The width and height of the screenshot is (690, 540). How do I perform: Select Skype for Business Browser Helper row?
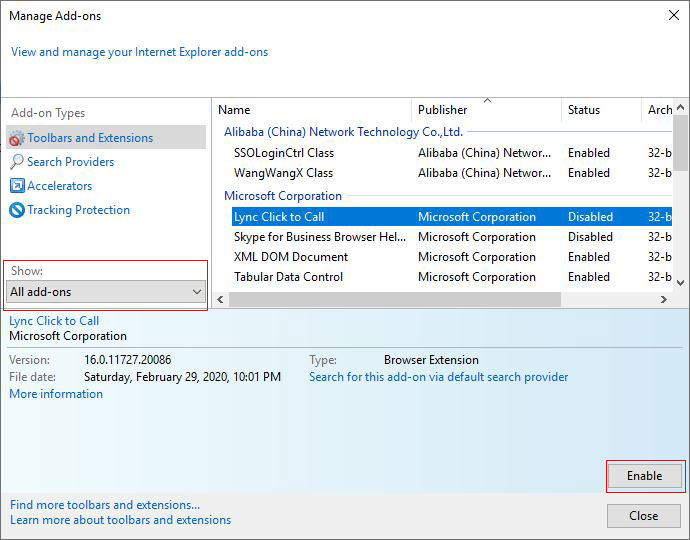click(x=452, y=237)
